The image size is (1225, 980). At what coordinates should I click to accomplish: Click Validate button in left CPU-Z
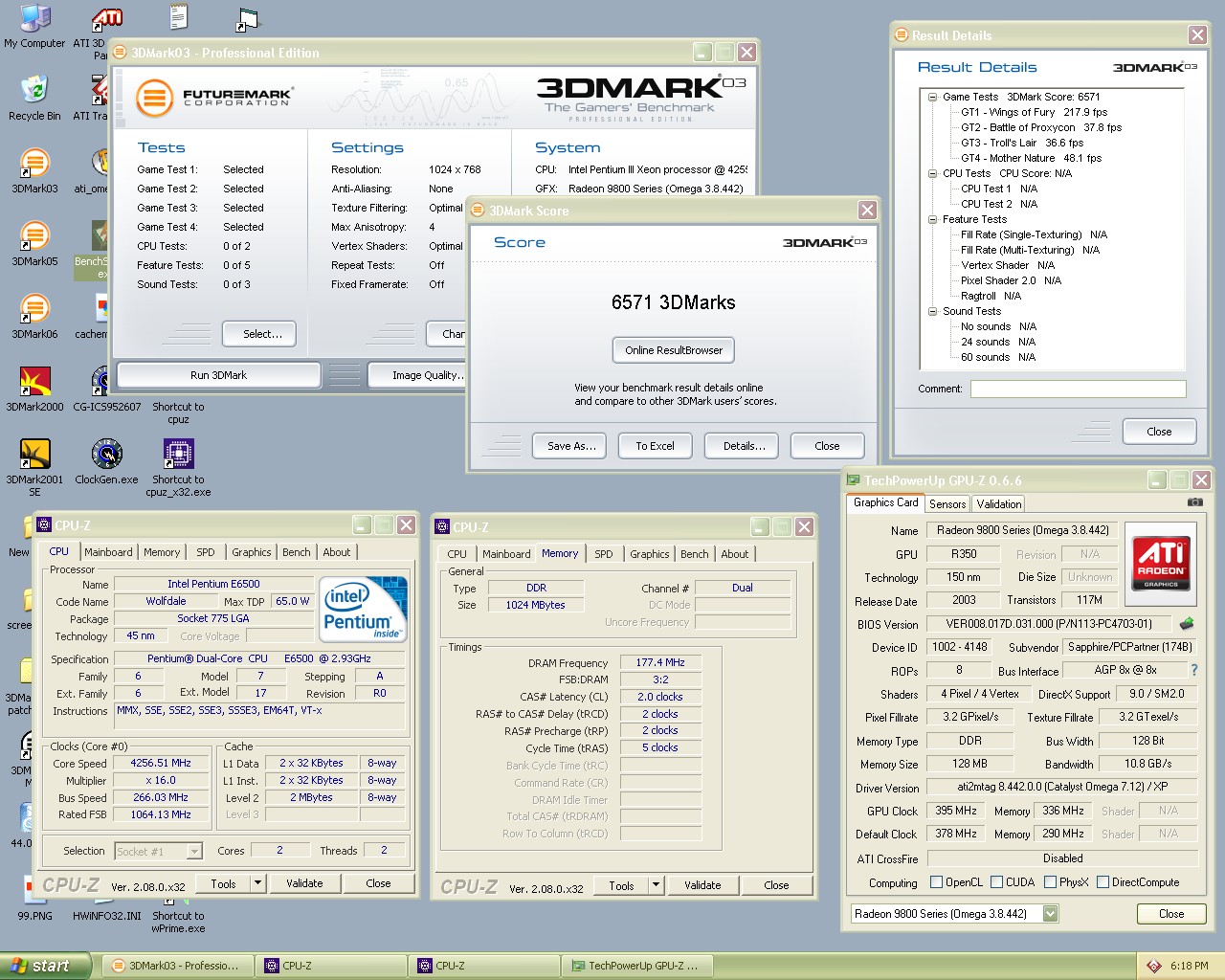click(x=304, y=883)
